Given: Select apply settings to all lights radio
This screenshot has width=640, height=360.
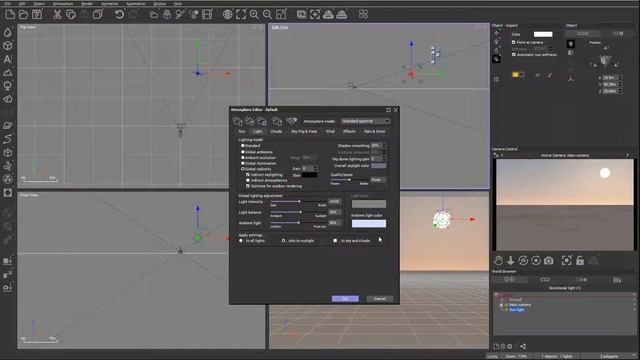Looking at the screenshot, I should (x=241, y=241).
